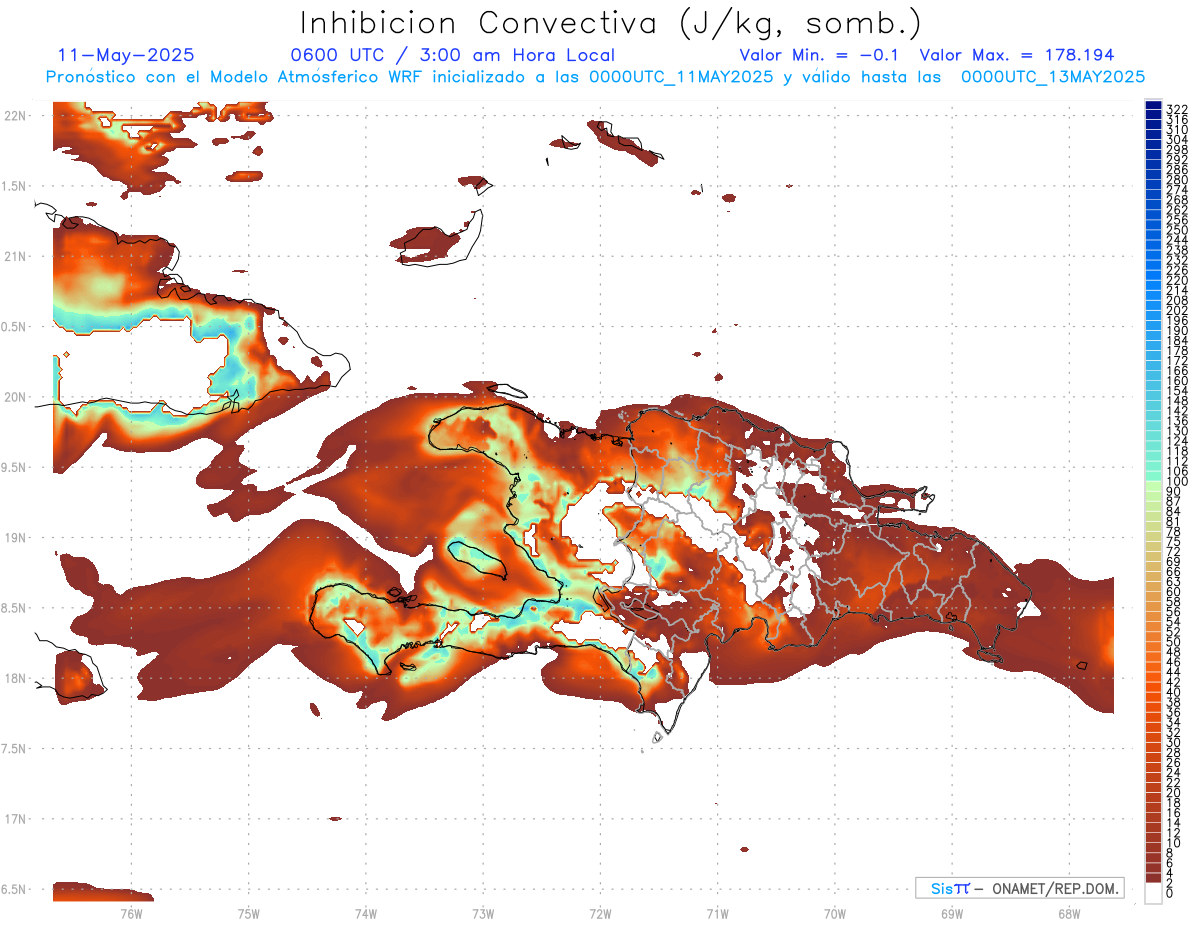Viewport: 1200px width, 927px height.
Task: Click the time text '0600 UTC / 3:00 am Hora Local'
Action: [452, 55]
